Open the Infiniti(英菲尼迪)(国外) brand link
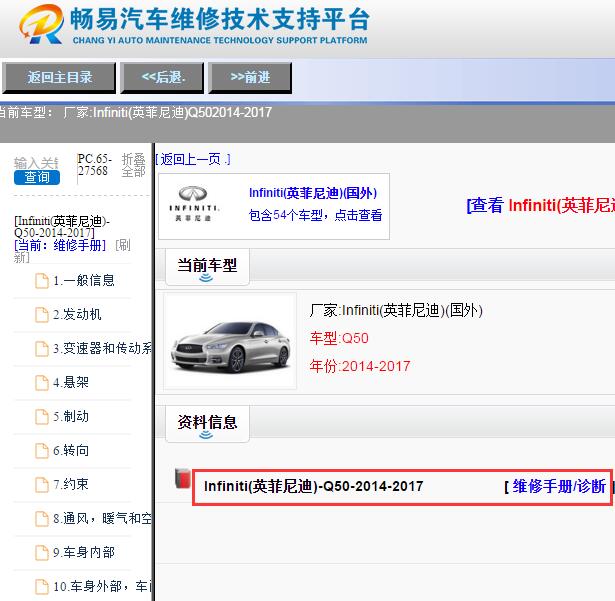Image resolution: width=615 pixels, height=601 pixels. pyautogui.click(x=313, y=193)
